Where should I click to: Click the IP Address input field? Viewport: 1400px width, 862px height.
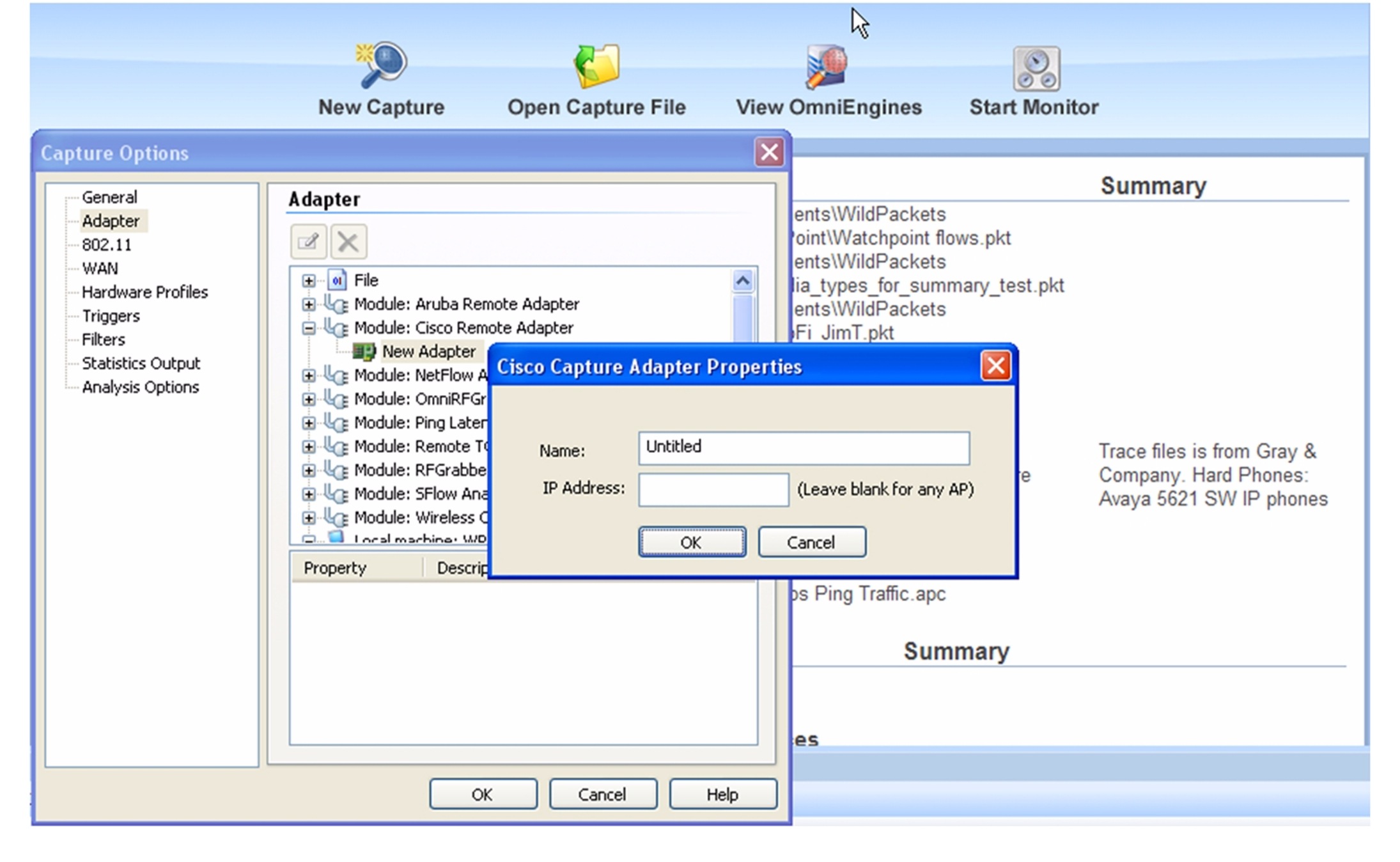pos(713,490)
